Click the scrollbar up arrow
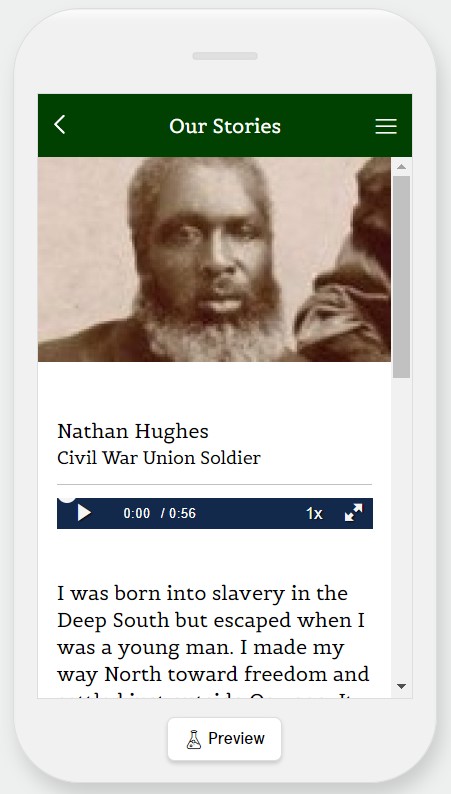The height and width of the screenshot is (794, 451). tap(401, 167)
